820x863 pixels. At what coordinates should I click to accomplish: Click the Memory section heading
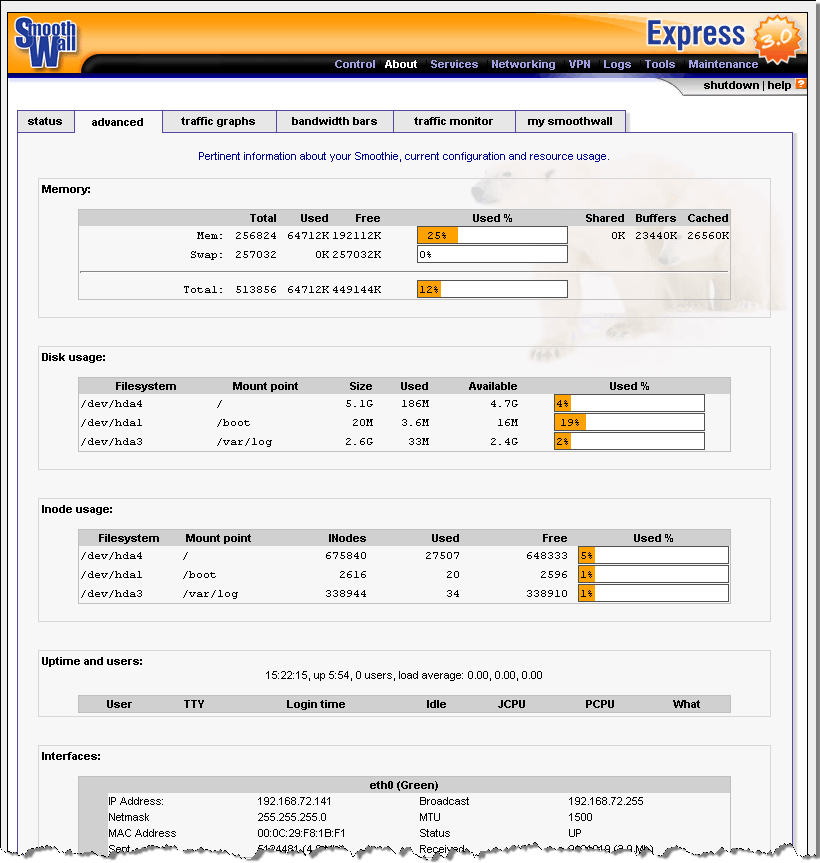66,189
